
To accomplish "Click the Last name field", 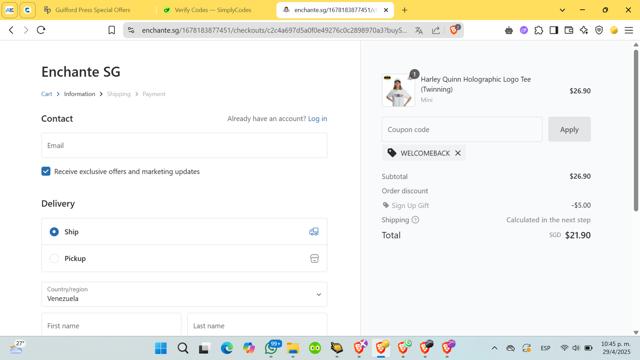I will pos(257,325).
